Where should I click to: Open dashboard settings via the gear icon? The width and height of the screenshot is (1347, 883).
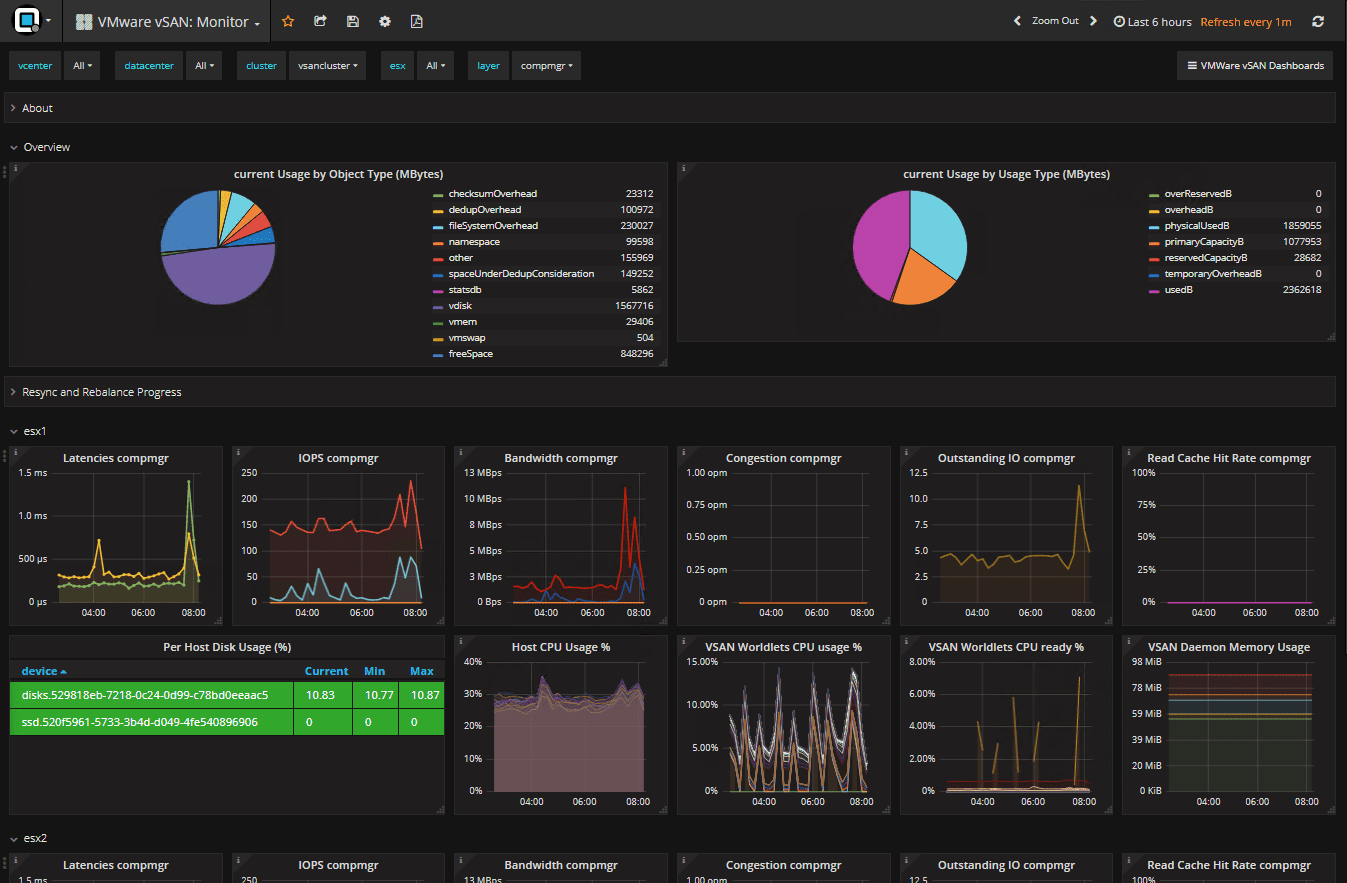[385, 20]
